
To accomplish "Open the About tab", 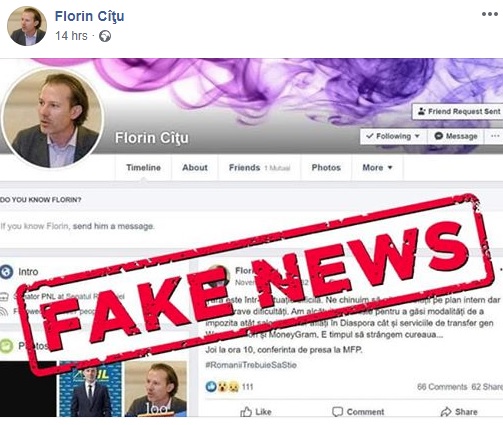I will (195, 168).
